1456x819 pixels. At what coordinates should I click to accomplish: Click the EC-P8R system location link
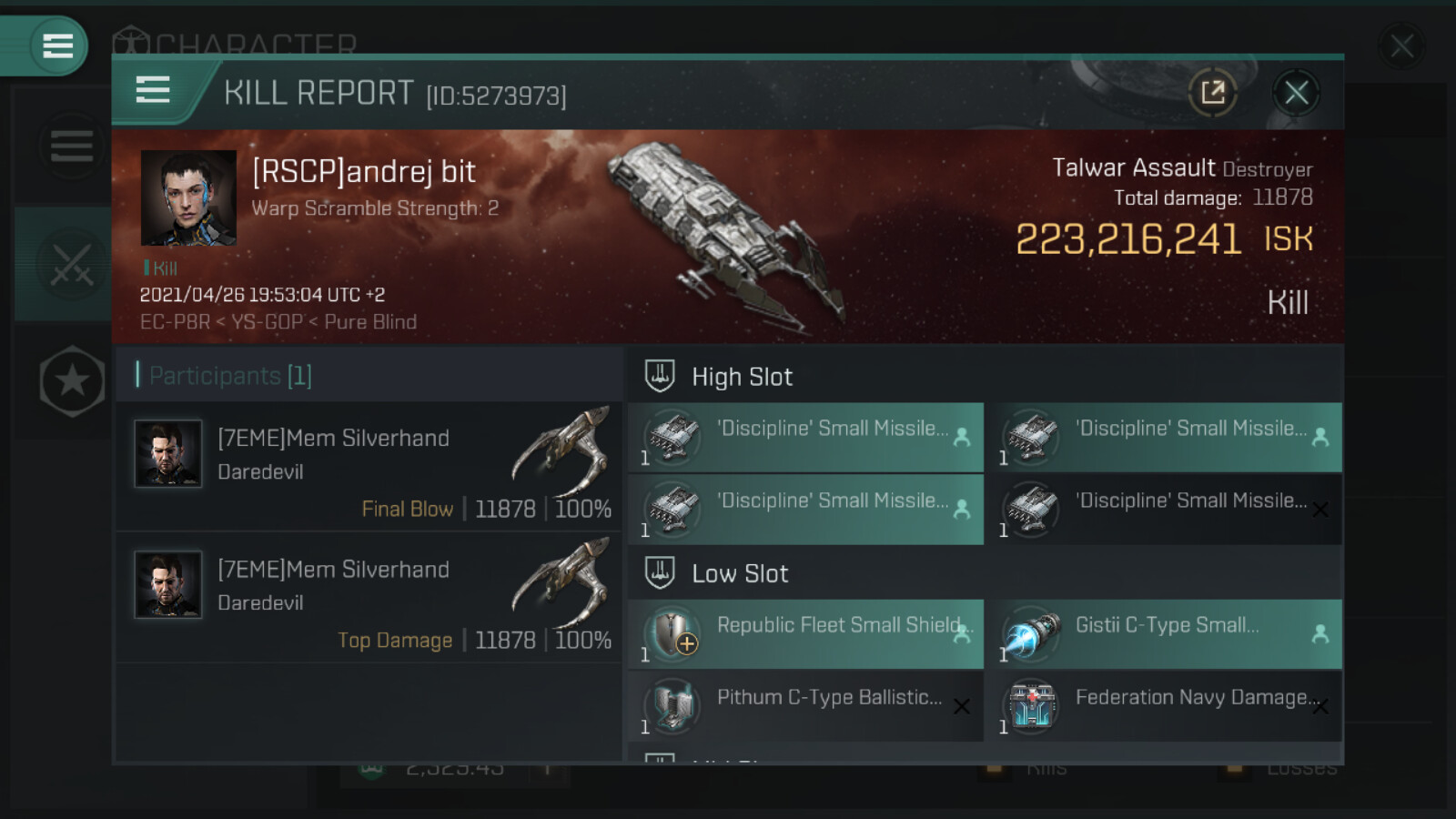click(174, 322)
